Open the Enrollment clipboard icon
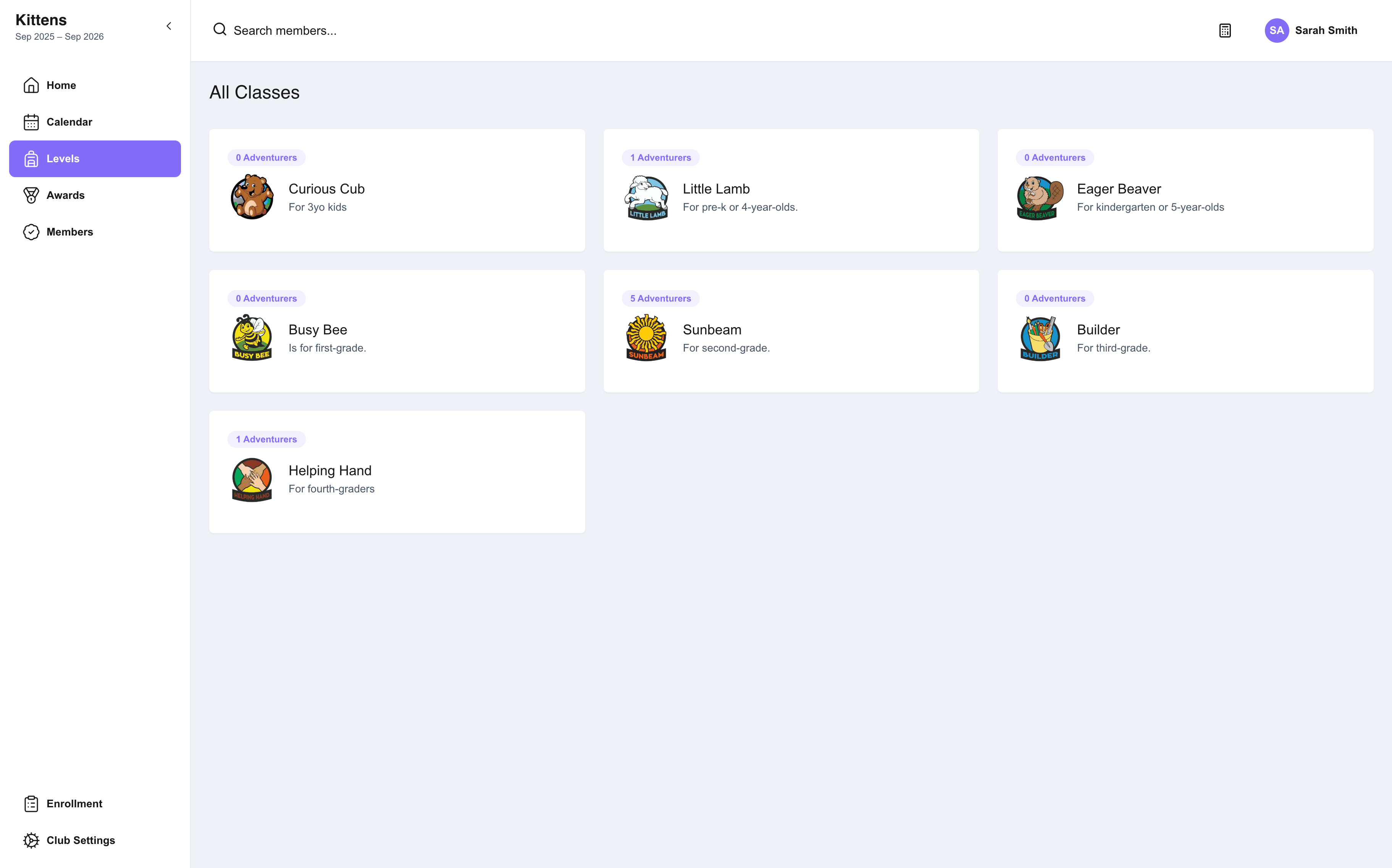Screen dimensions: 1392x868 click(31, 804)
